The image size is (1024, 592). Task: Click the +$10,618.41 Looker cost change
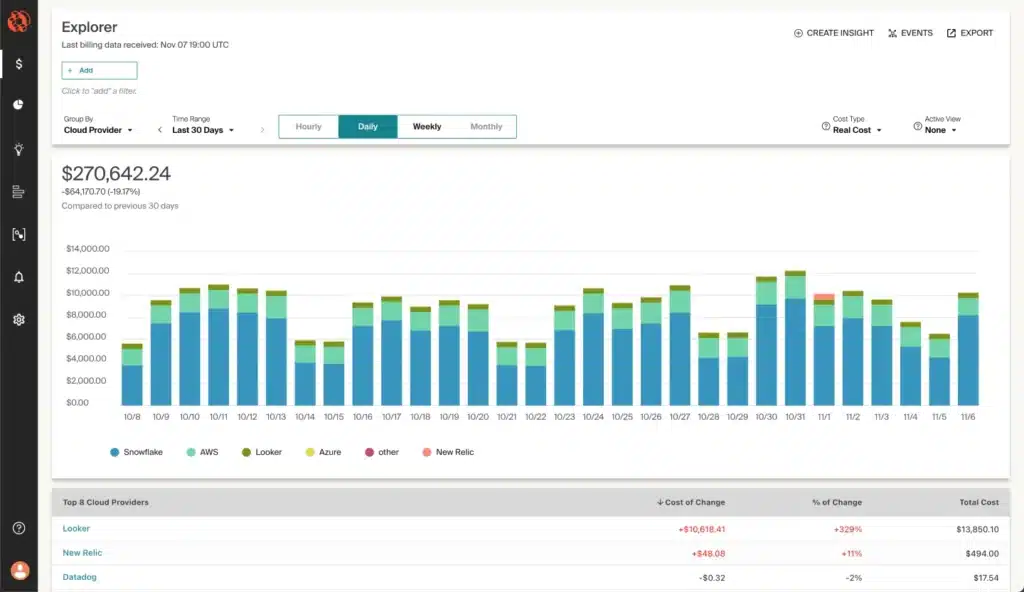[x=701, y=529]
